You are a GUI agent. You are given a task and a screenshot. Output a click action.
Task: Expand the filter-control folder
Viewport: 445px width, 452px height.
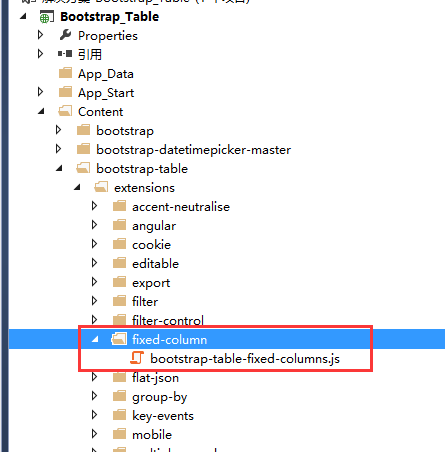(94, 320)
